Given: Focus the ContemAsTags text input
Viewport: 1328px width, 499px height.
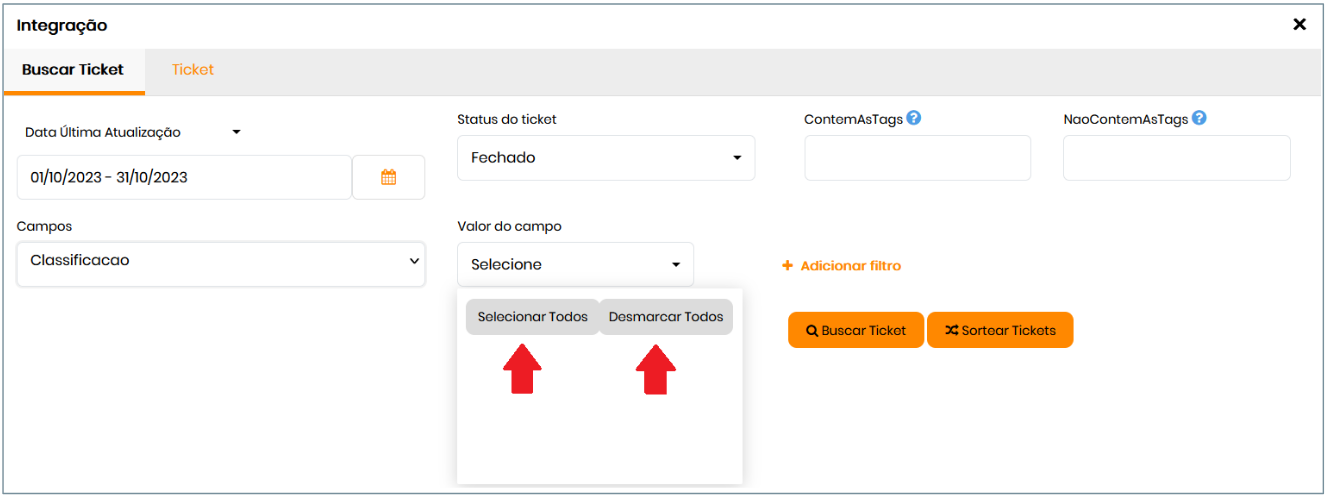Looking at the screenshot, I should pyautogui.click(x=917, y=158).
